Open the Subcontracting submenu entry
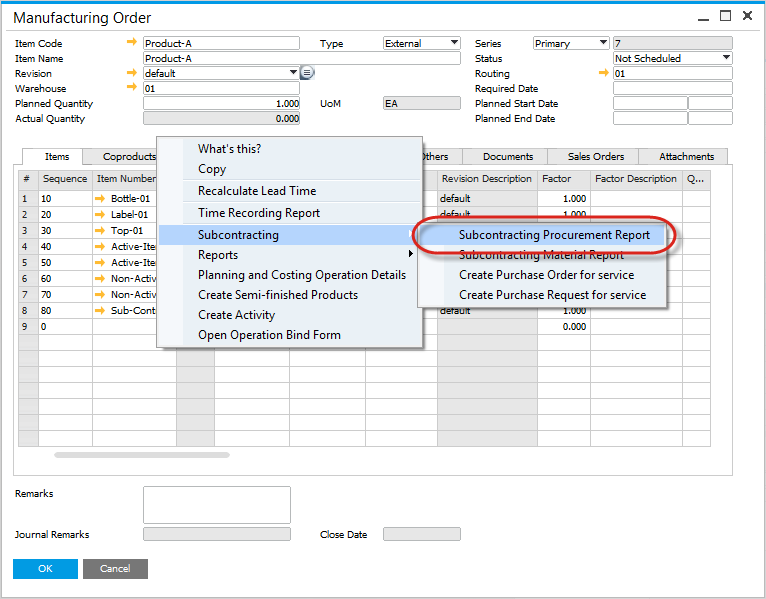This screenshot has height=599, width=766. [x=290, y=235]
